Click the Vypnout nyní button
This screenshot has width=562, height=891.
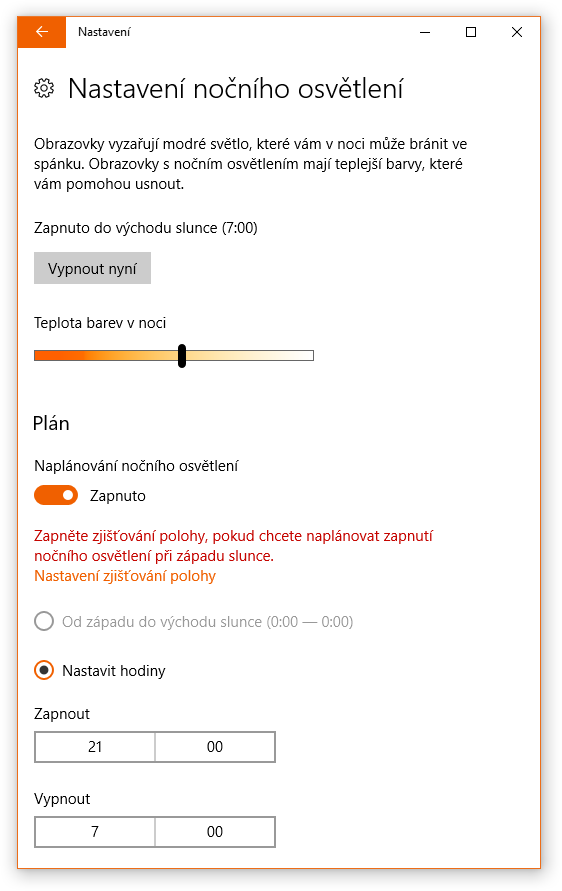click(93, 268)
